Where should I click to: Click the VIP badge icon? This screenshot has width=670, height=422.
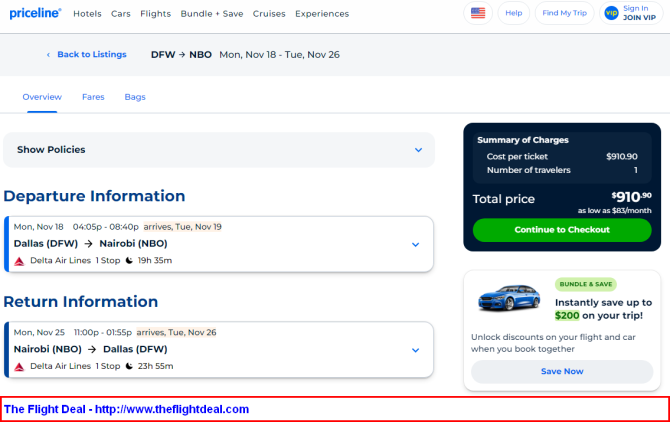pos(611,13)
